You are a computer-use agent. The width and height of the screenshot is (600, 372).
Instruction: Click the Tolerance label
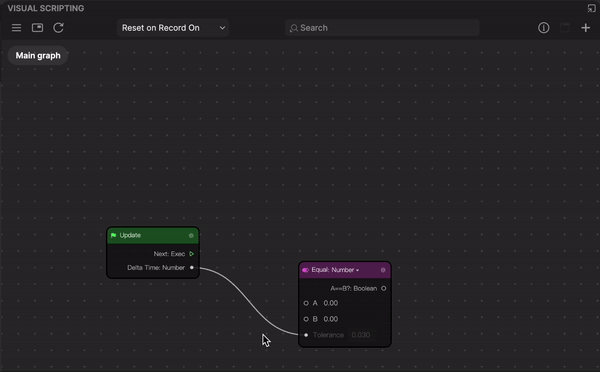(x=328, y=335)
